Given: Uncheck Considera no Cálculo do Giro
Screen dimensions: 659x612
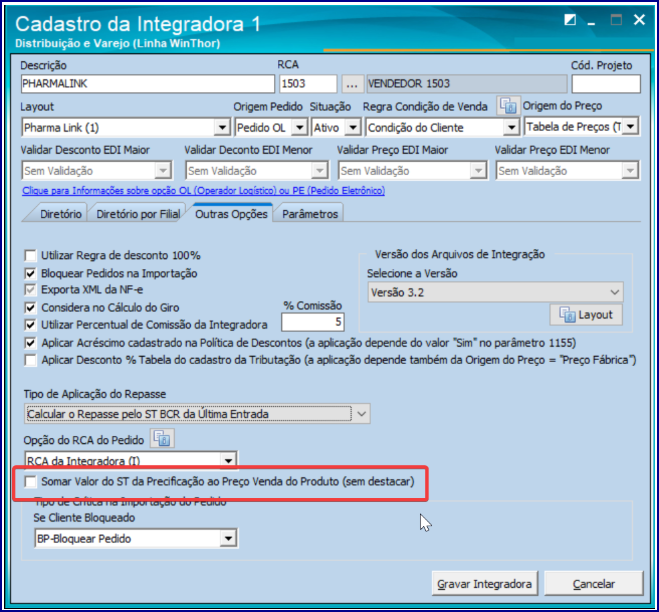Looking at the screenshot, I should coord(30,308).
